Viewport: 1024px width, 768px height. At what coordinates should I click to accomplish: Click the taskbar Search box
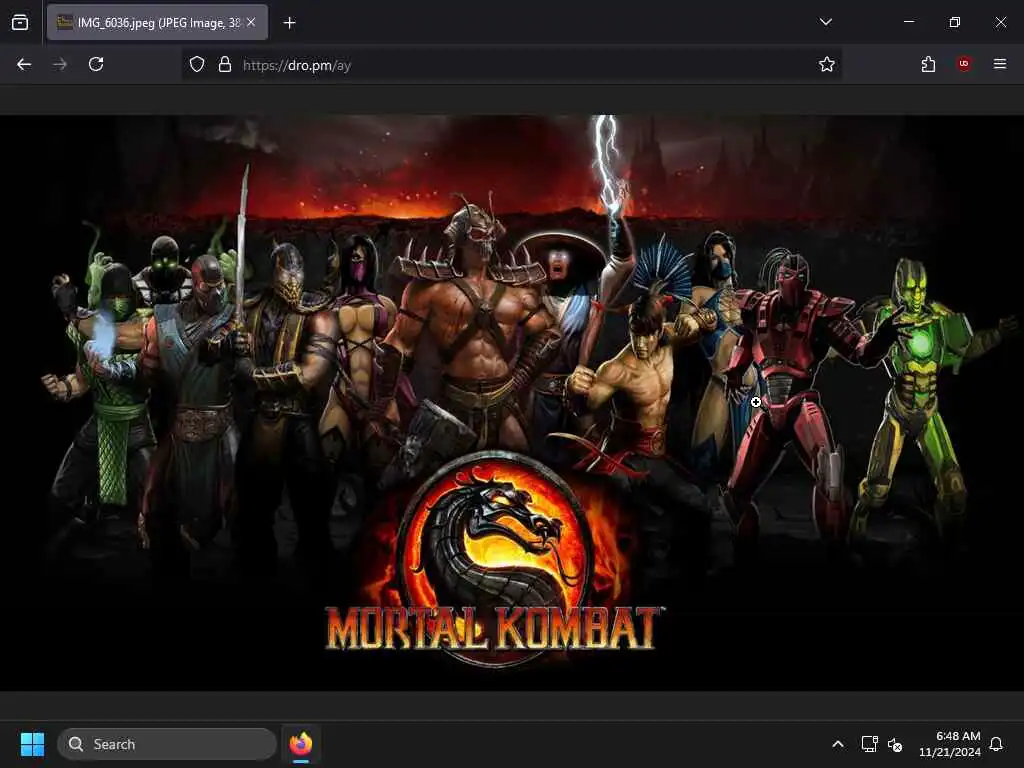pos(167,744)
